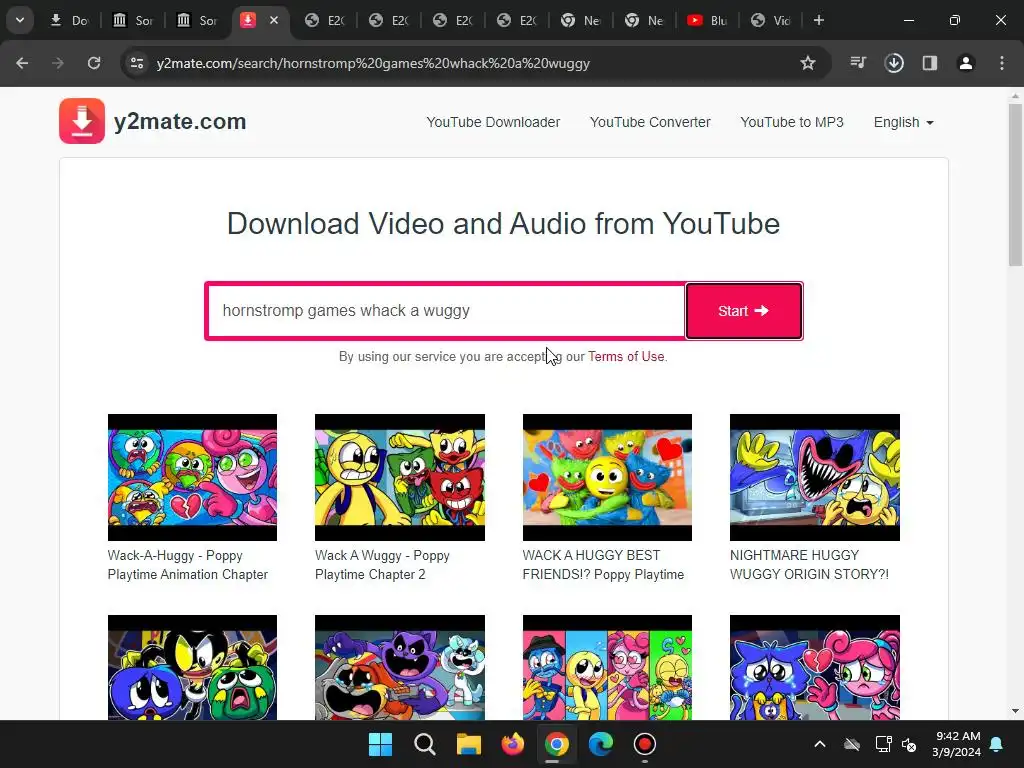Click the muted volume tray icon

[x=909, y=744]
